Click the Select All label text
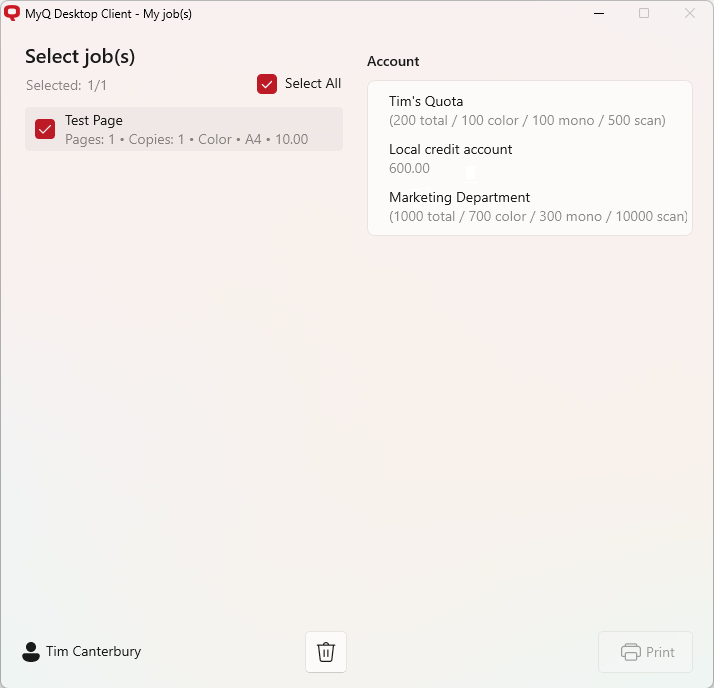 (312, 84)
